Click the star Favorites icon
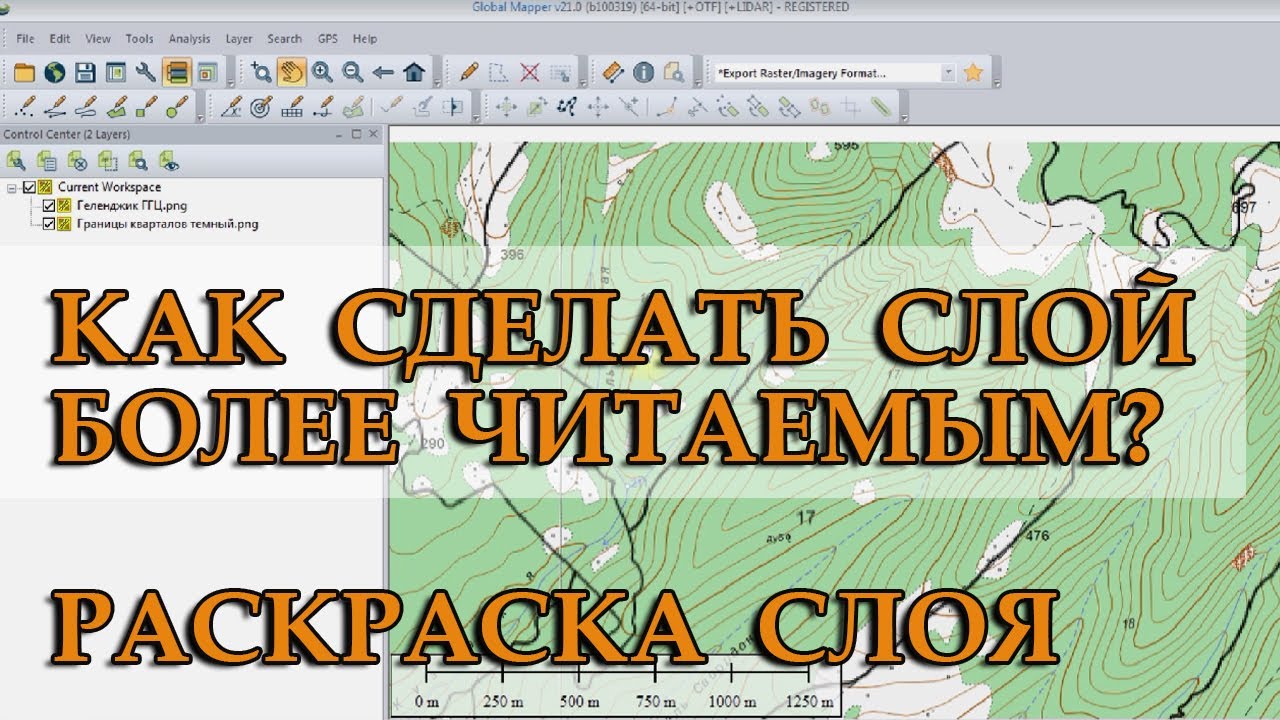Viewport: 1280px width, 720px height. coord(973,72)
